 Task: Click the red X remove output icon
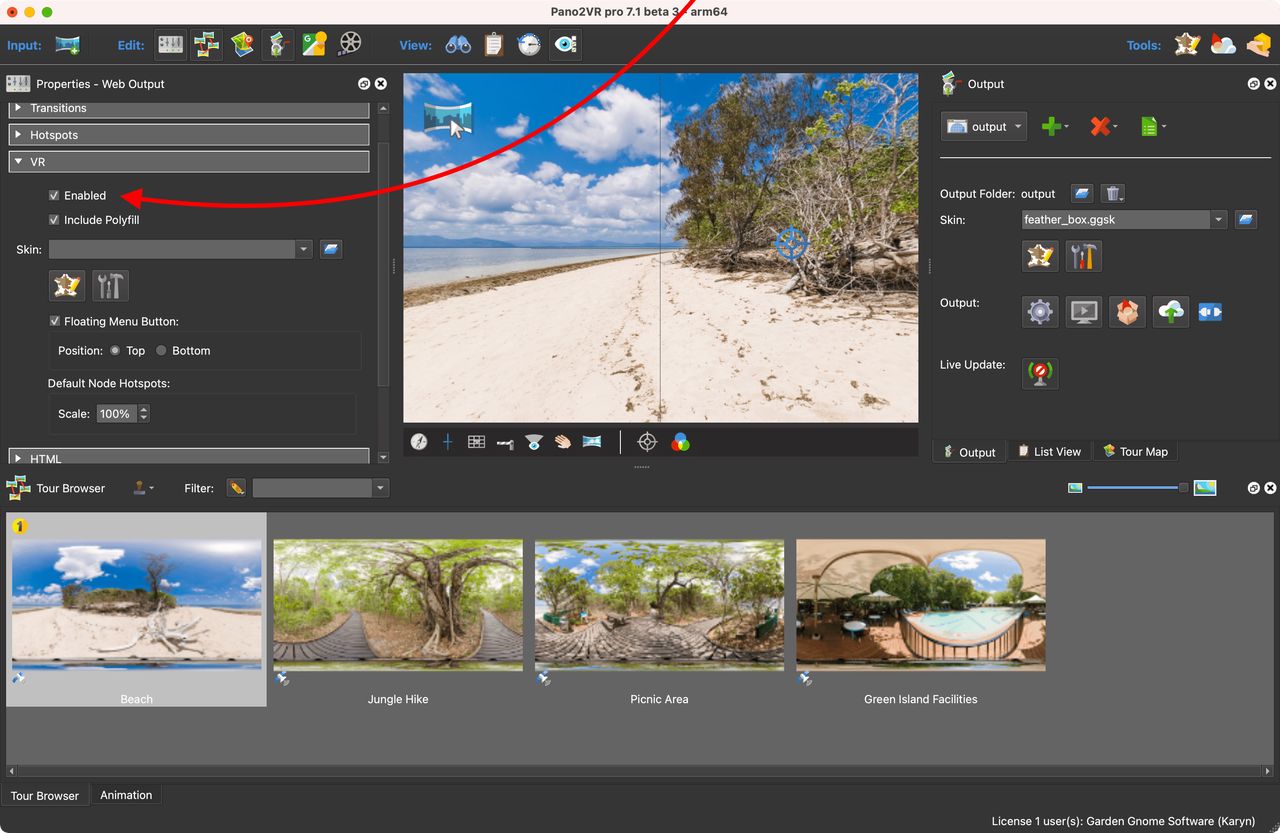click(x=1100, y=127)
